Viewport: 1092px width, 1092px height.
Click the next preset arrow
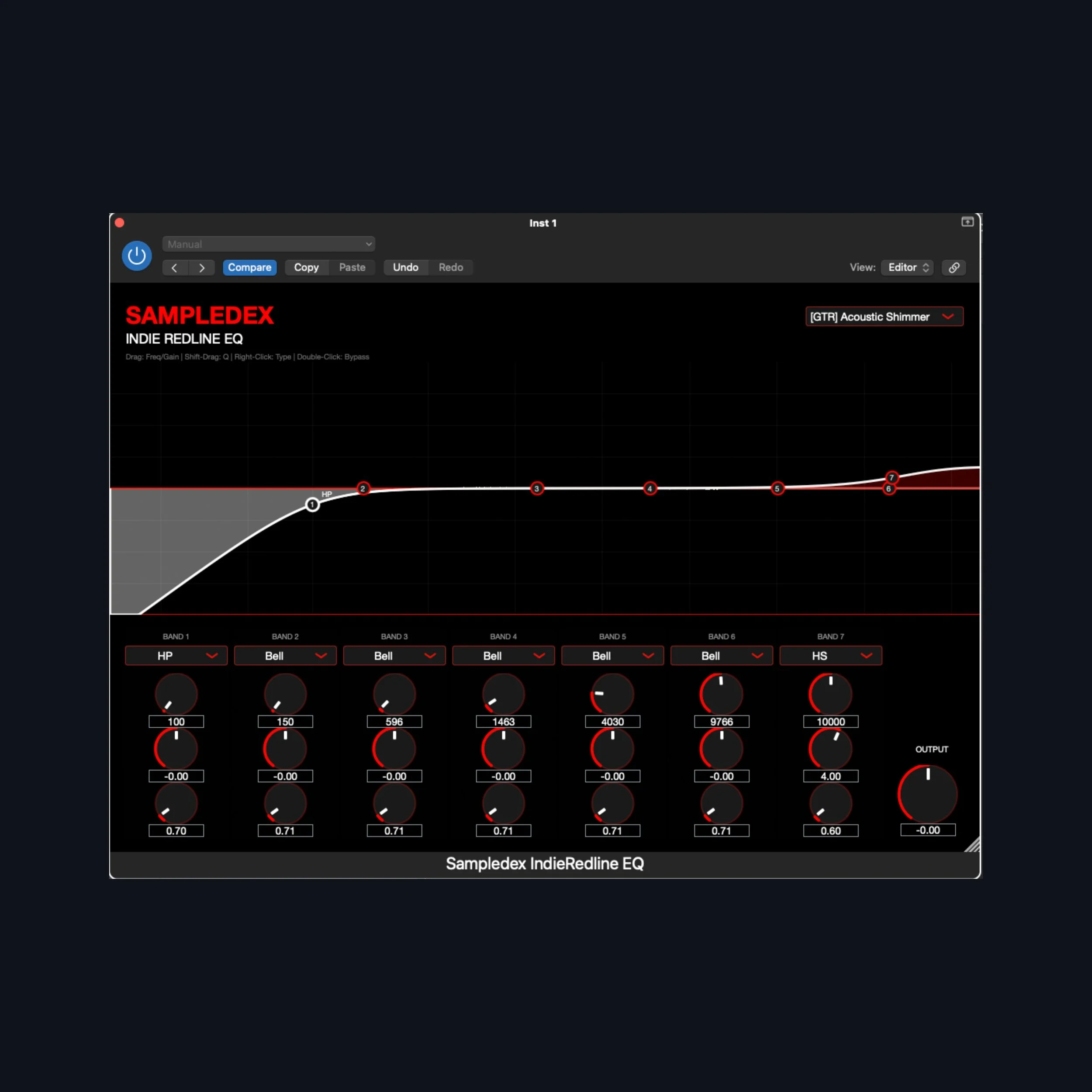202,267
